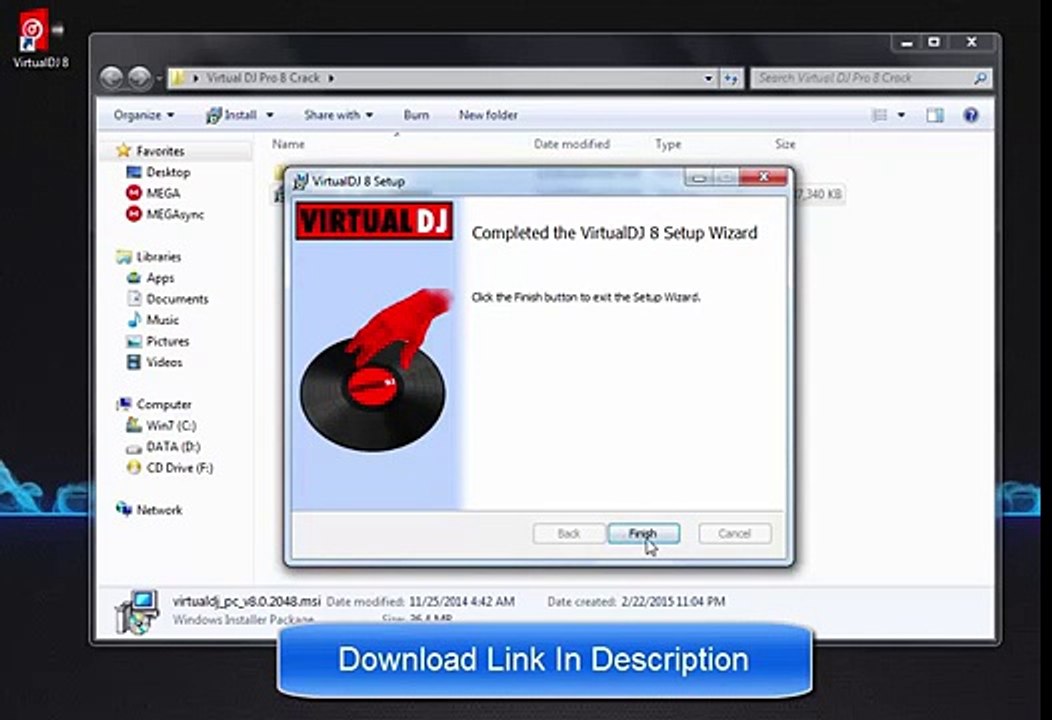The image size is (1052, 720).
Task: Expand breadcrumb arrow after Virtual DJ Pro 8 Crack
Action: (331, 79)
